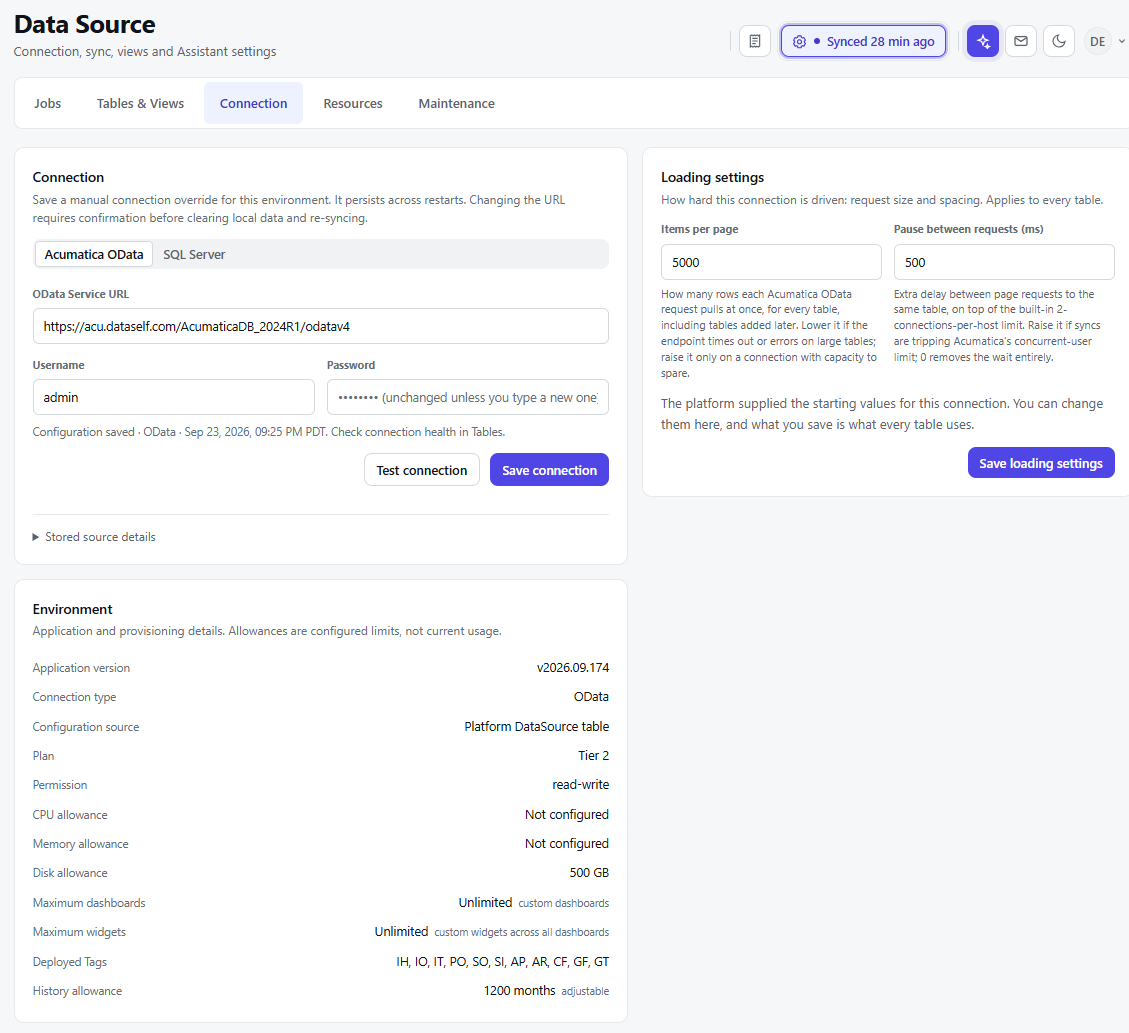Select the Connection tab
Screen dimensions: 1129x1033
pyautogui.click(x=253, y=103)
